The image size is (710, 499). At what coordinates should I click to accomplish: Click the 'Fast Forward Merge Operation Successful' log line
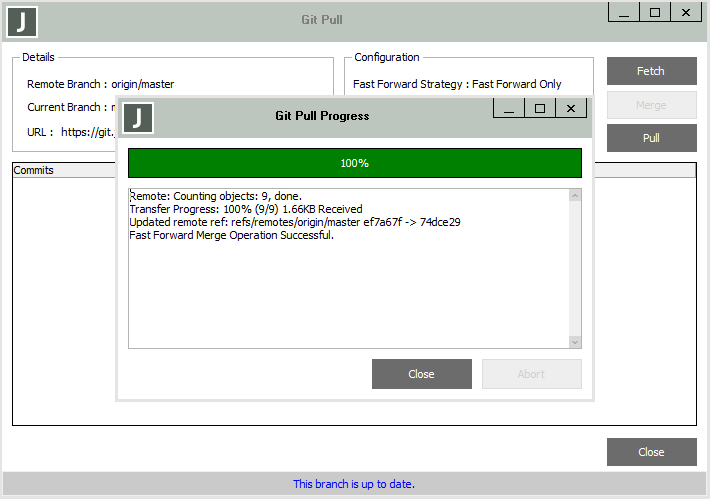(231, 235)
